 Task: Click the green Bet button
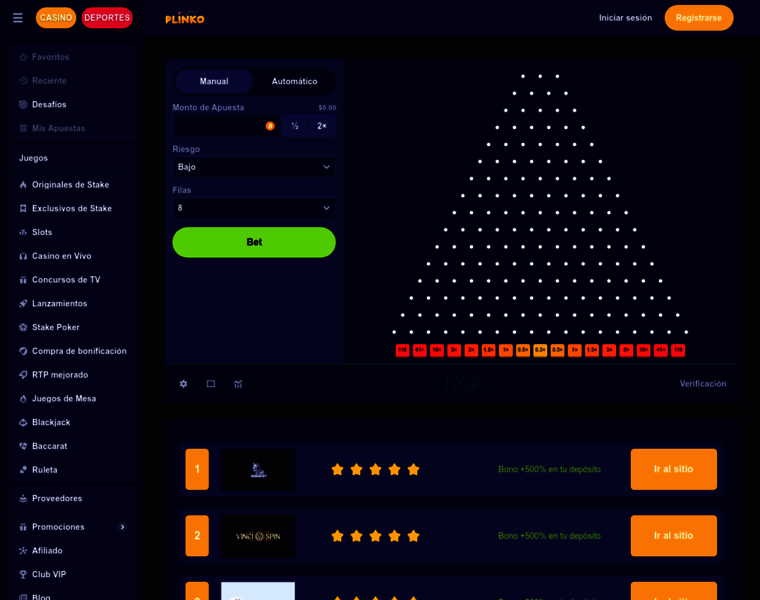(x=254, y=242)
